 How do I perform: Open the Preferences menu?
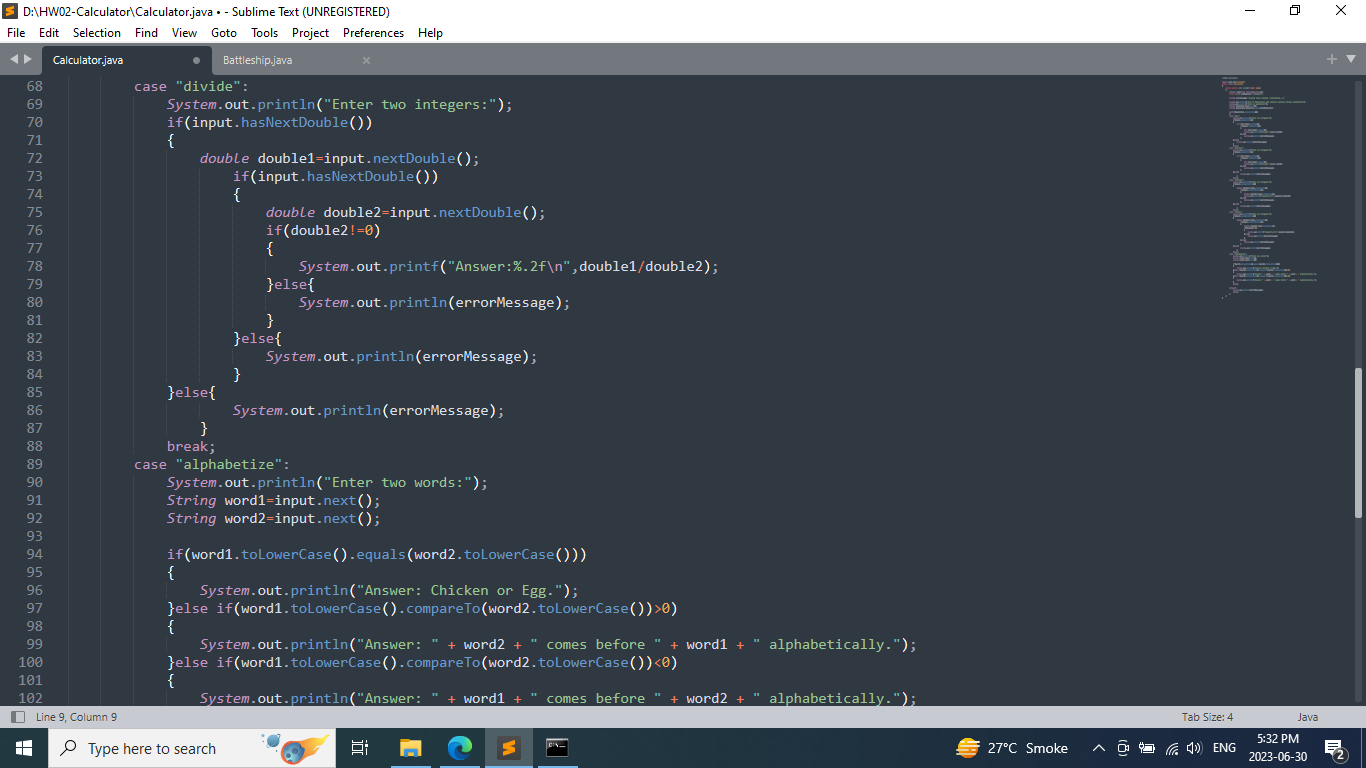tap(373, 32)
